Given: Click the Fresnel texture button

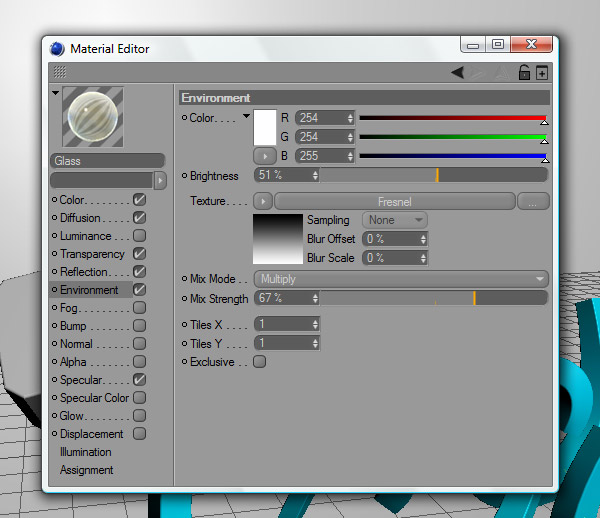Looking at the screenshot, I should [395, 201].
